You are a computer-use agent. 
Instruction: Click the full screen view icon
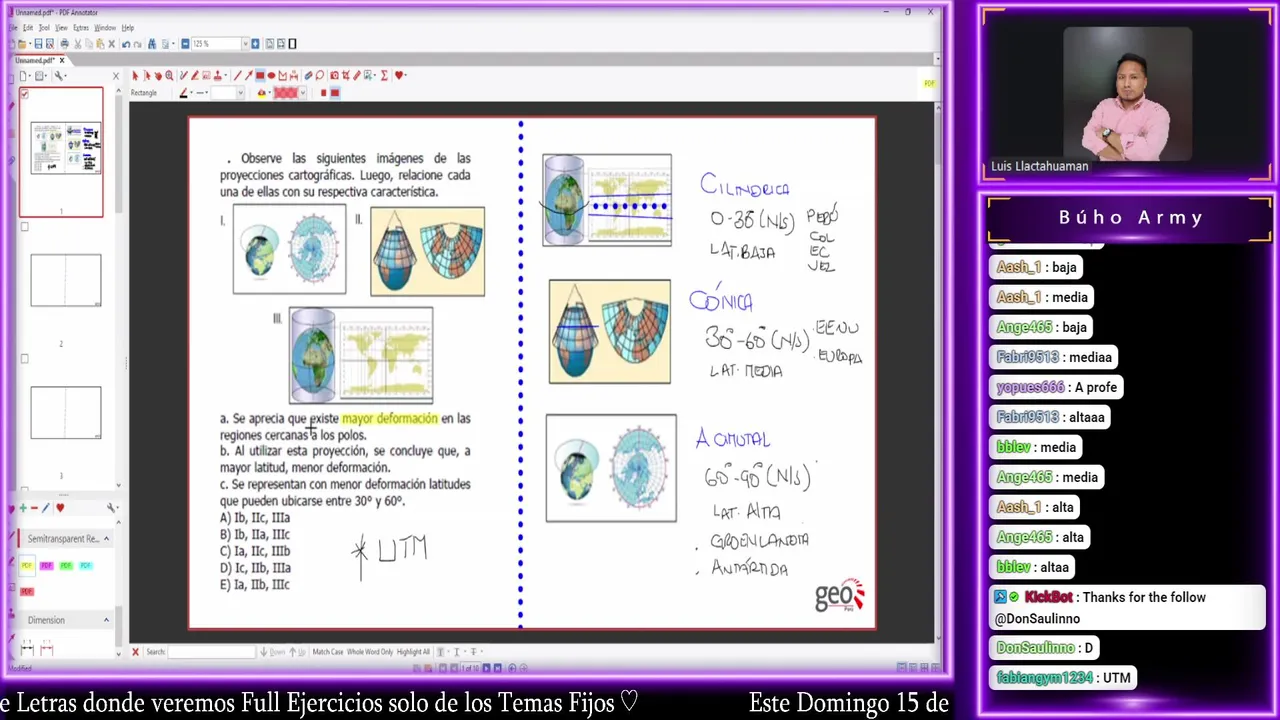[292, 44]
